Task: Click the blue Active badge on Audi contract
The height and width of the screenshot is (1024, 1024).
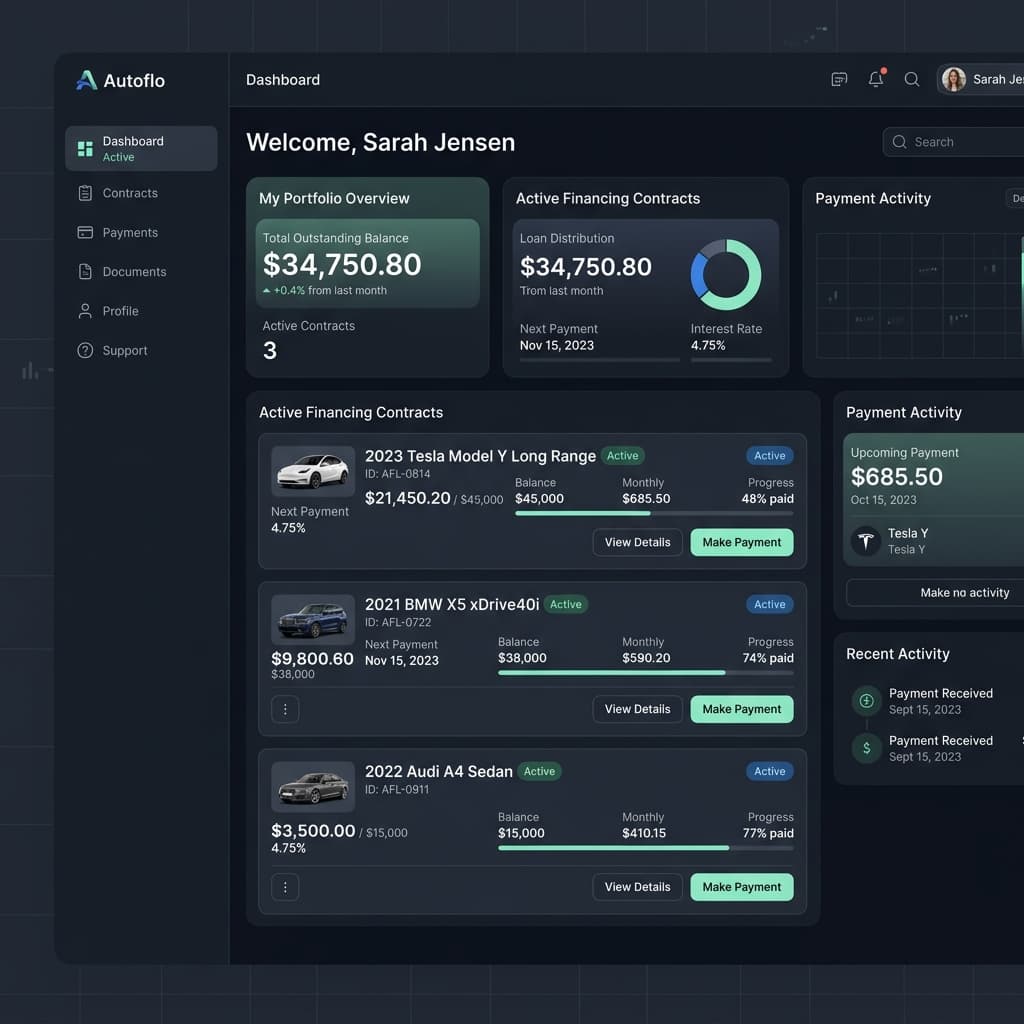Action: pyautogui.click(x=770, y=771)
